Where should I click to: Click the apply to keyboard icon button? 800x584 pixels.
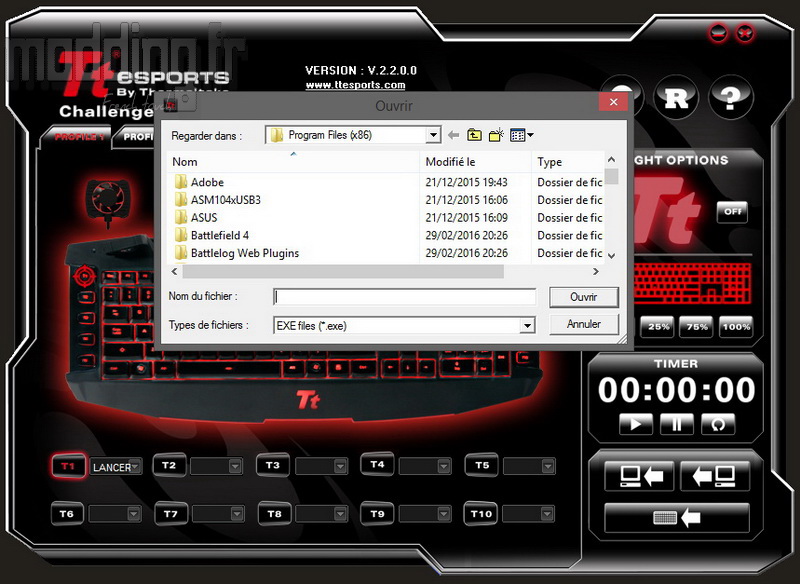coord(677,518)
